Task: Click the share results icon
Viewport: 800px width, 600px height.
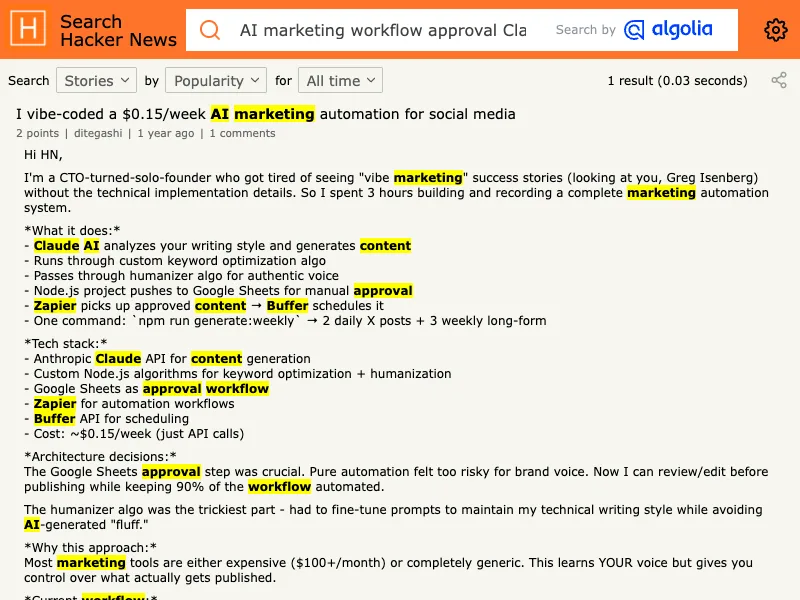Action: 779,80
